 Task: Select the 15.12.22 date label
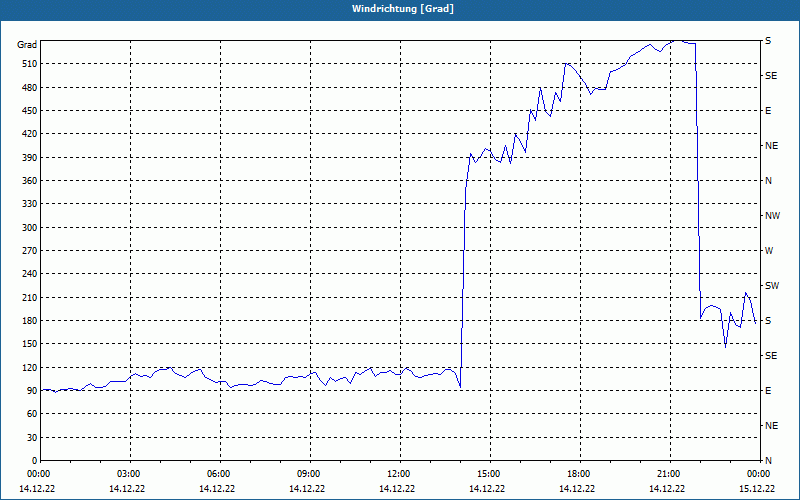point(757,489)
